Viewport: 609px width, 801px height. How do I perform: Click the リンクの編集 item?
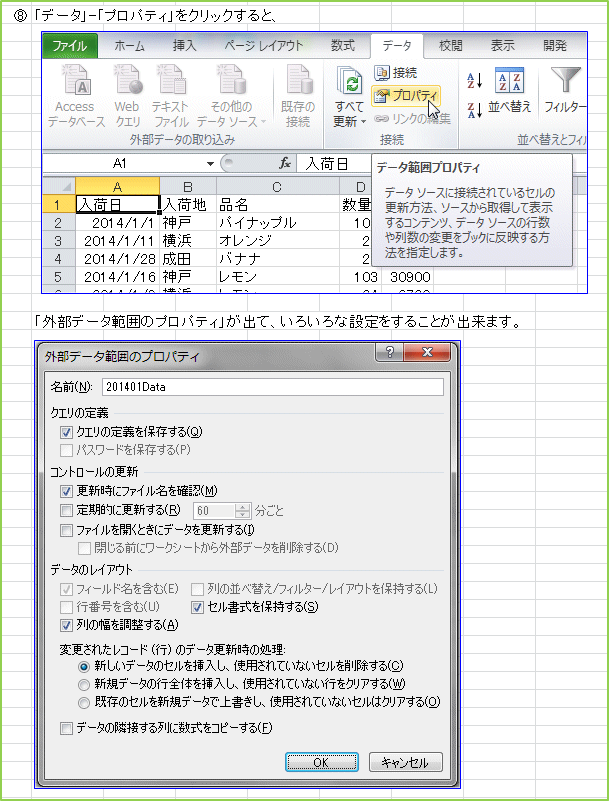[x=412, y=119]
